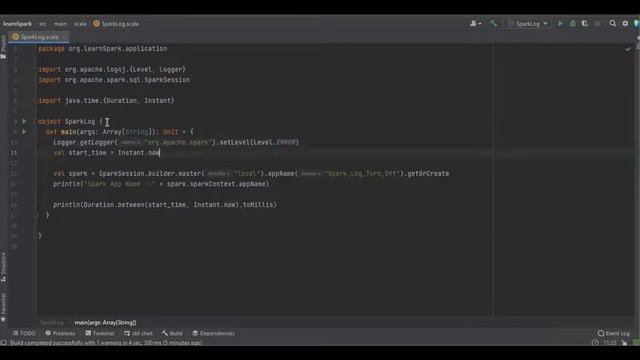The image size is (640, 360).
Task: Open IDE settings gear icon
Action: 625,24
